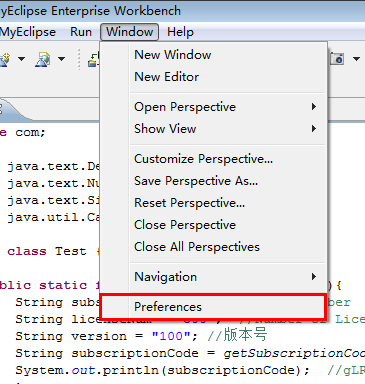Select New Editor menu entry
The height and width of the screenshot is (384, 365).
pyautogui.click(x=213, y=77)
